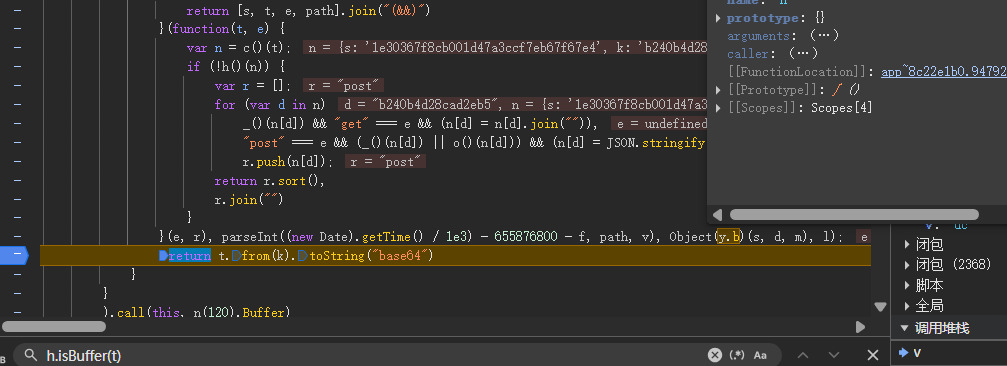Open the app~8c22e1b0 function location link
This screenshot has height=366, width=1007.
point(943,71)
